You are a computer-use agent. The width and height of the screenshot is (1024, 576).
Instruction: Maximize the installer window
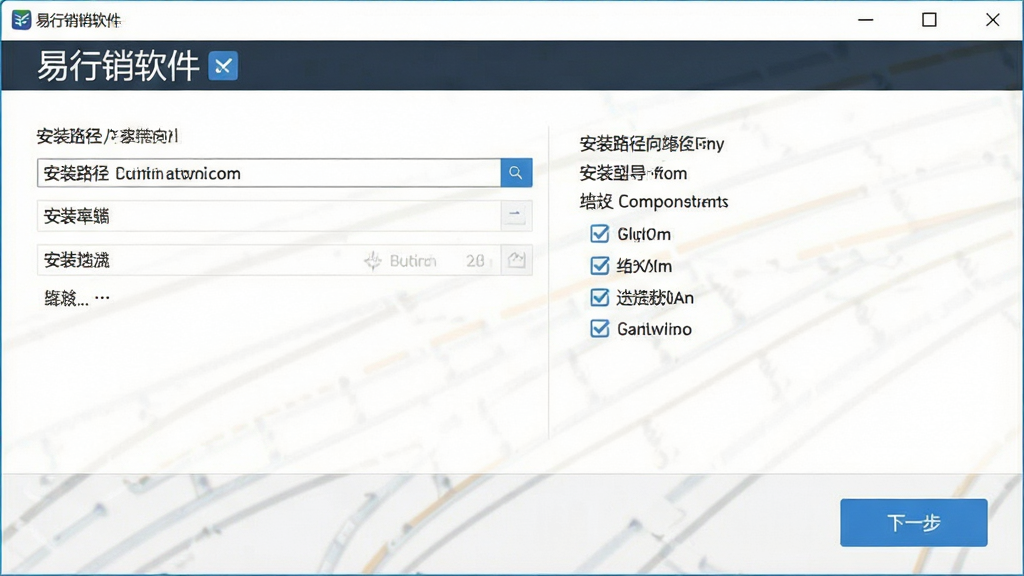click(x=929, y=20)
